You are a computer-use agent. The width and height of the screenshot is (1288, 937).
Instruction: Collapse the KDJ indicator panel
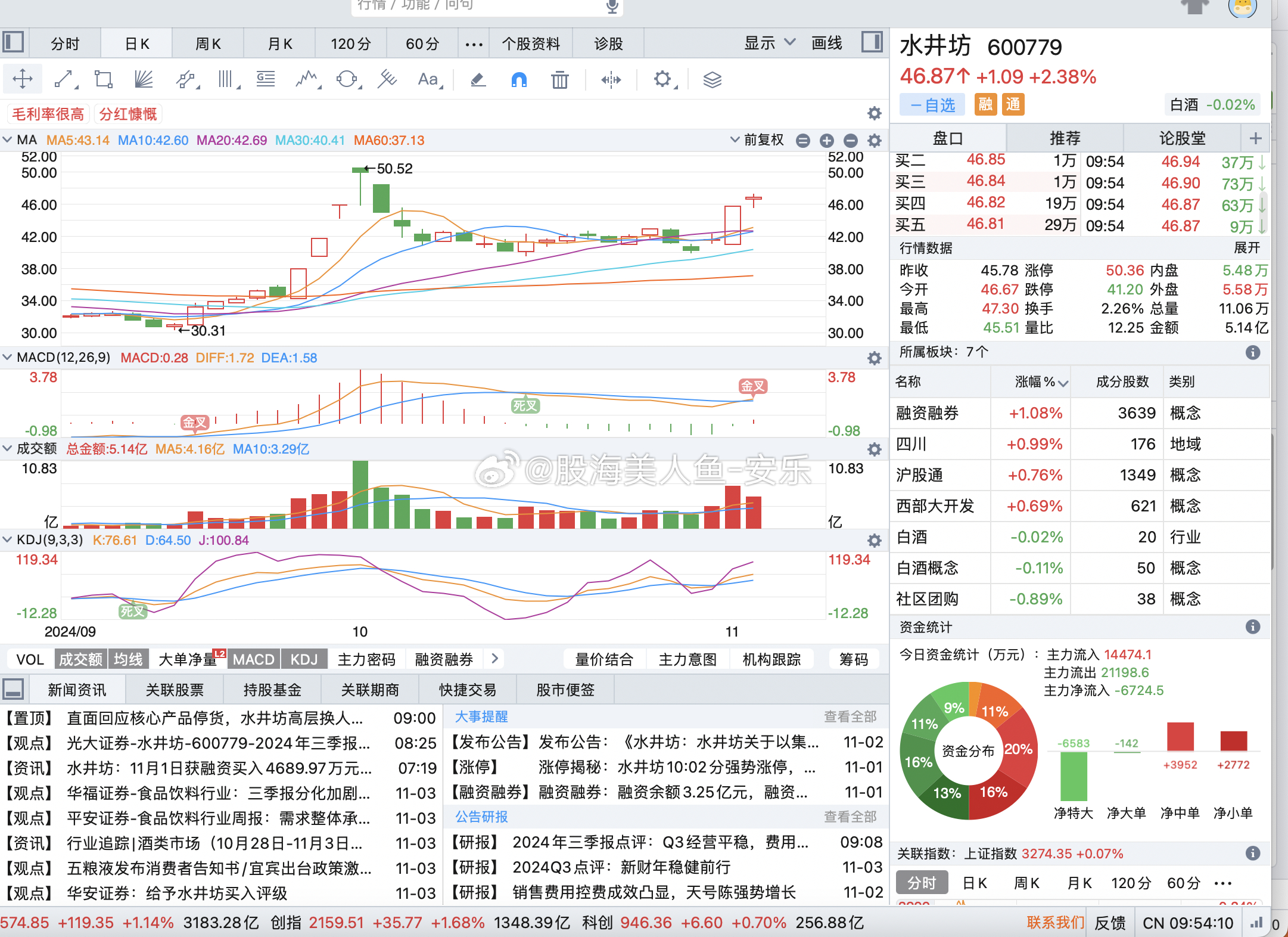pyautogui.click(x=8, y=539)
